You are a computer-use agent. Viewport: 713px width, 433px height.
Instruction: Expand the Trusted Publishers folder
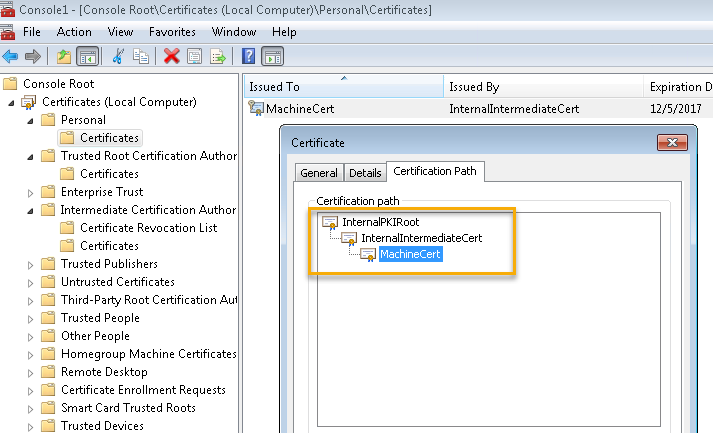pos(30,264)
